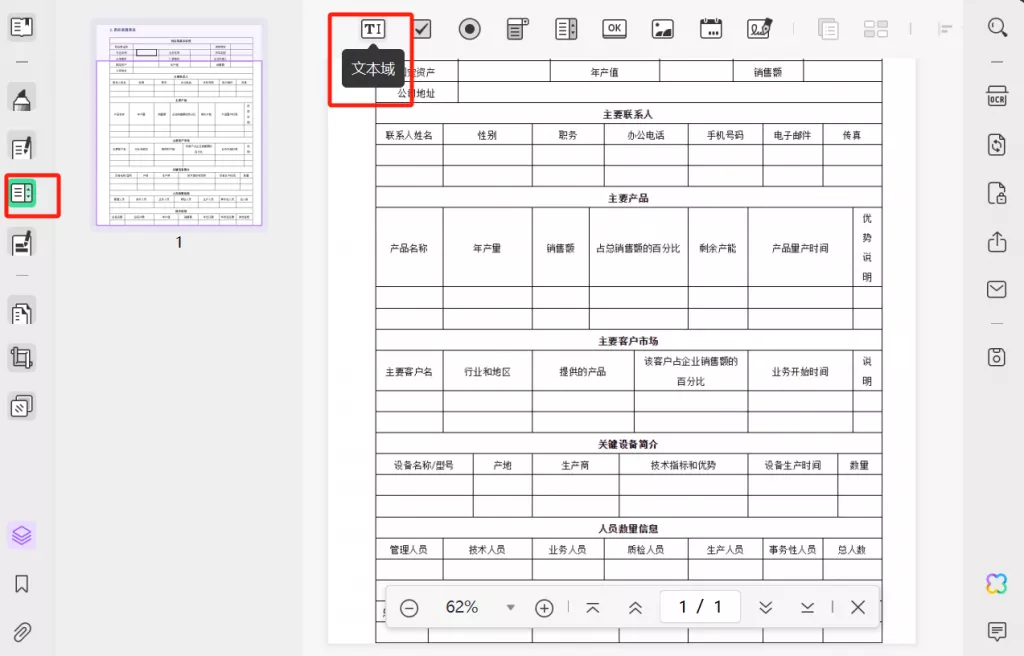Open the Bookmarks panel
Viewport: 1024px width, 656px height.
(22, 583)
